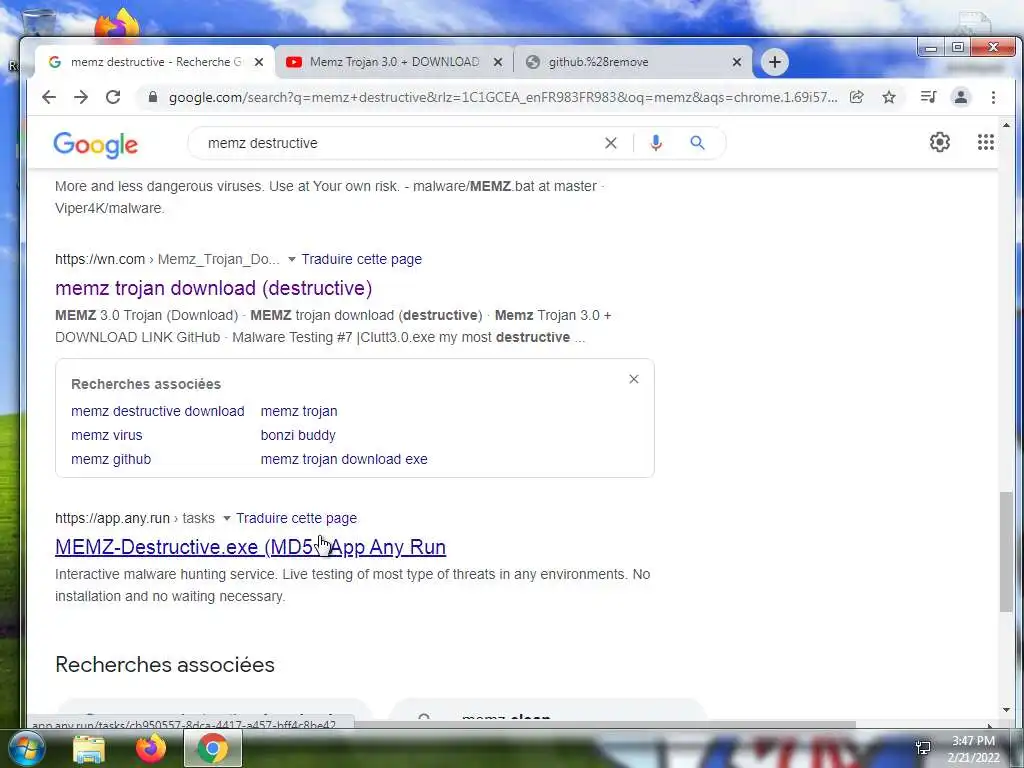Start voice search with microphone
1024x768 pixels.
[x=656, y=143]
